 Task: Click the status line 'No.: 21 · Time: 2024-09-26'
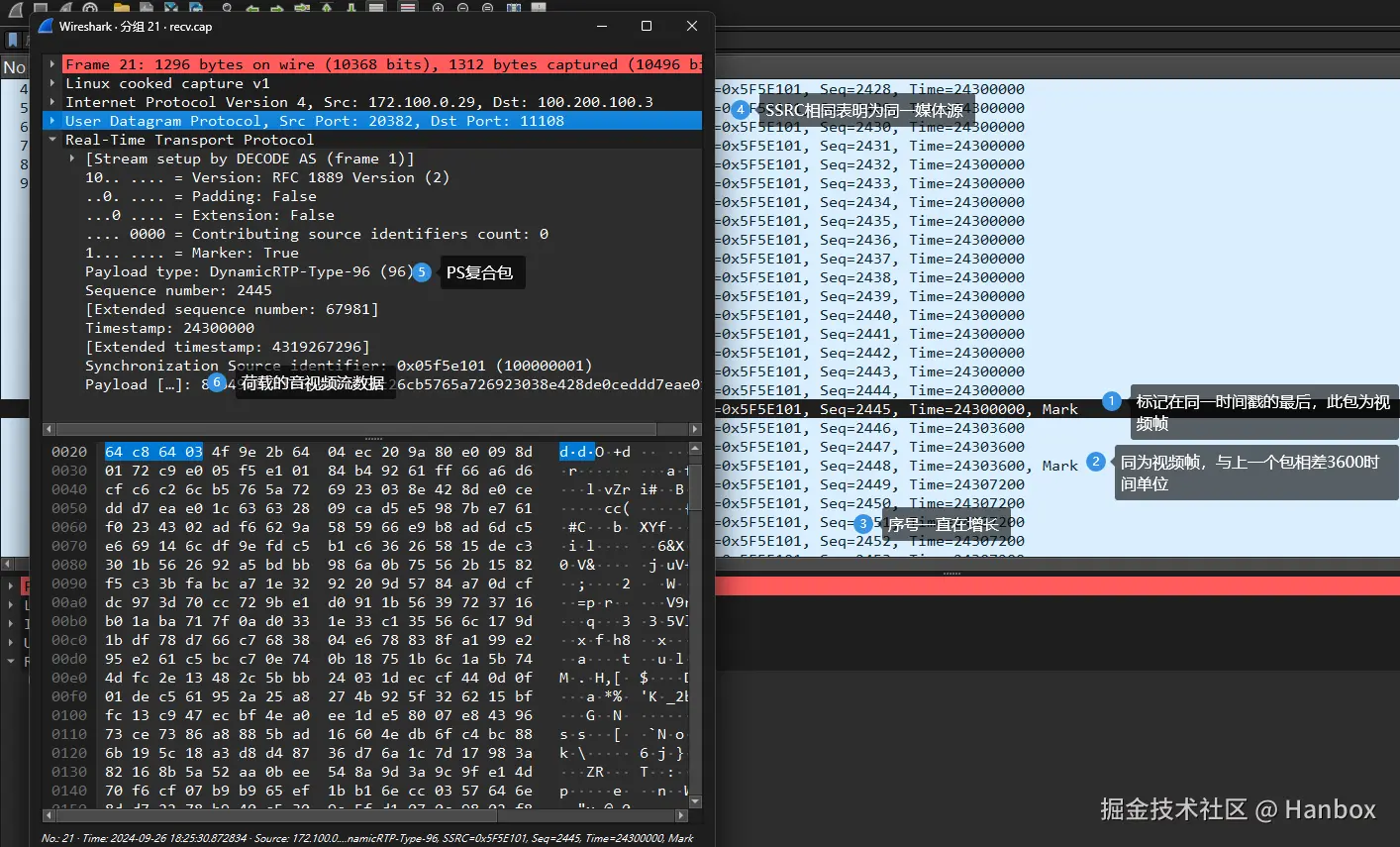[367, 838]
